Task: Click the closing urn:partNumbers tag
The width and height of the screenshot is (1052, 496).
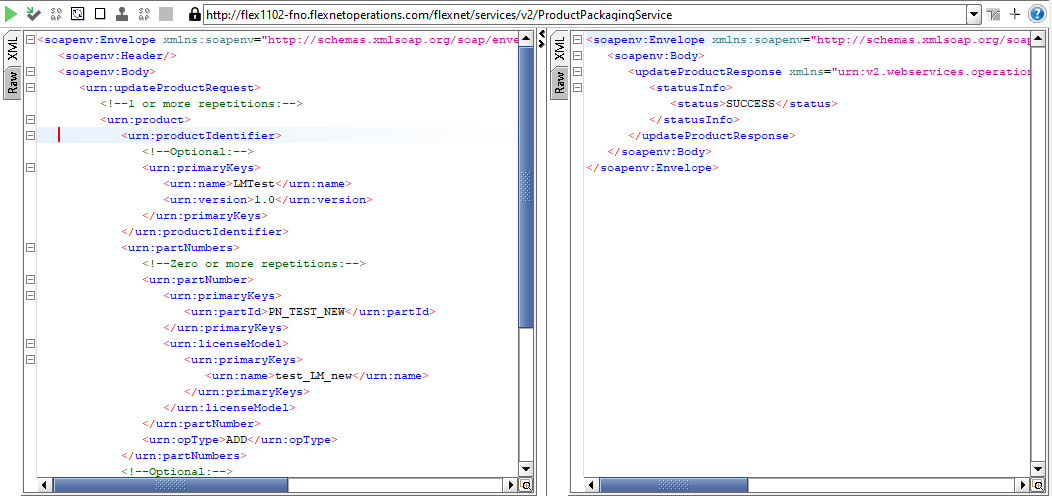Action: click(x=185, y=456)
